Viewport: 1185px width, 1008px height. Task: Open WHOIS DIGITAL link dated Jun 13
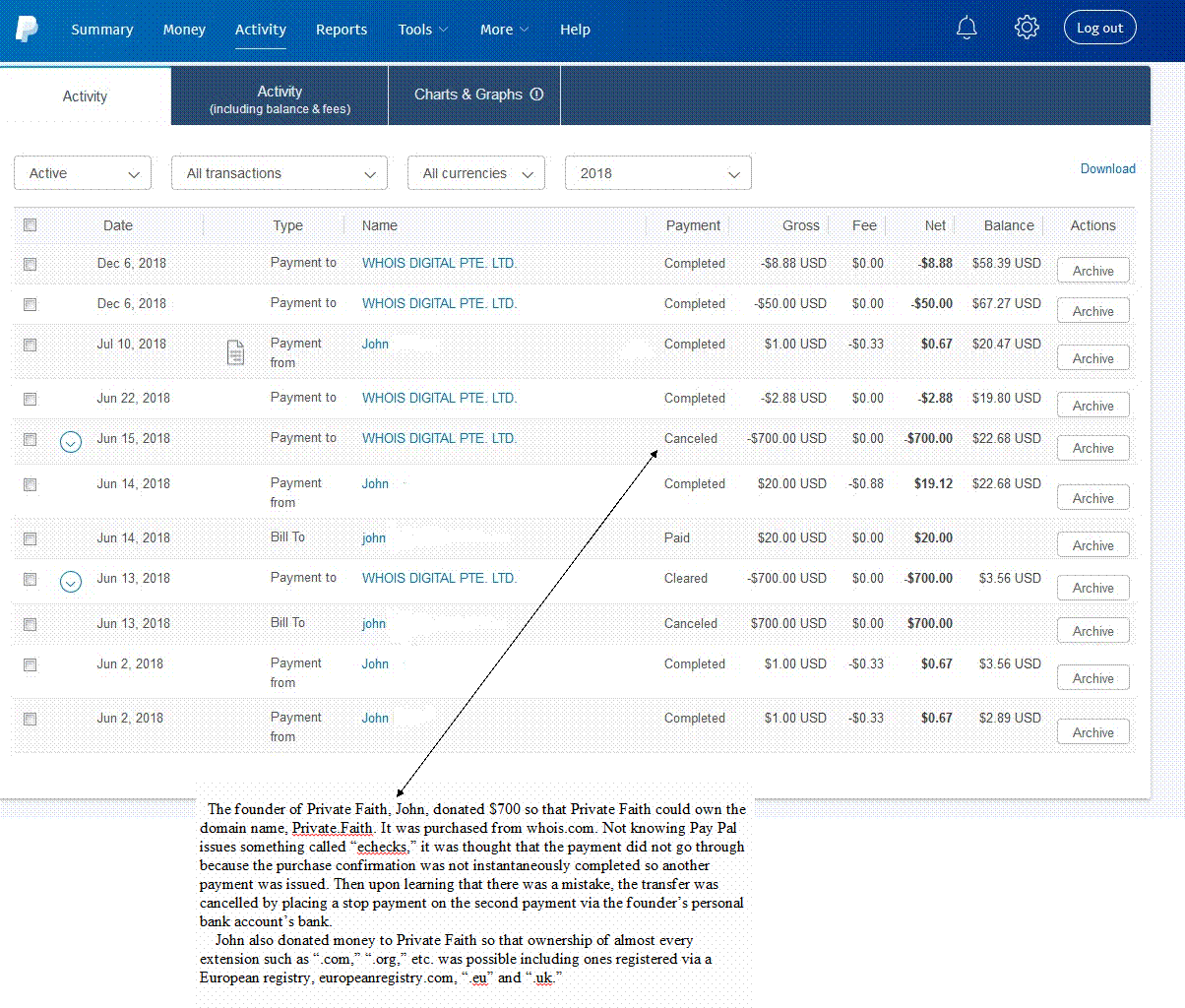(439, 578)
